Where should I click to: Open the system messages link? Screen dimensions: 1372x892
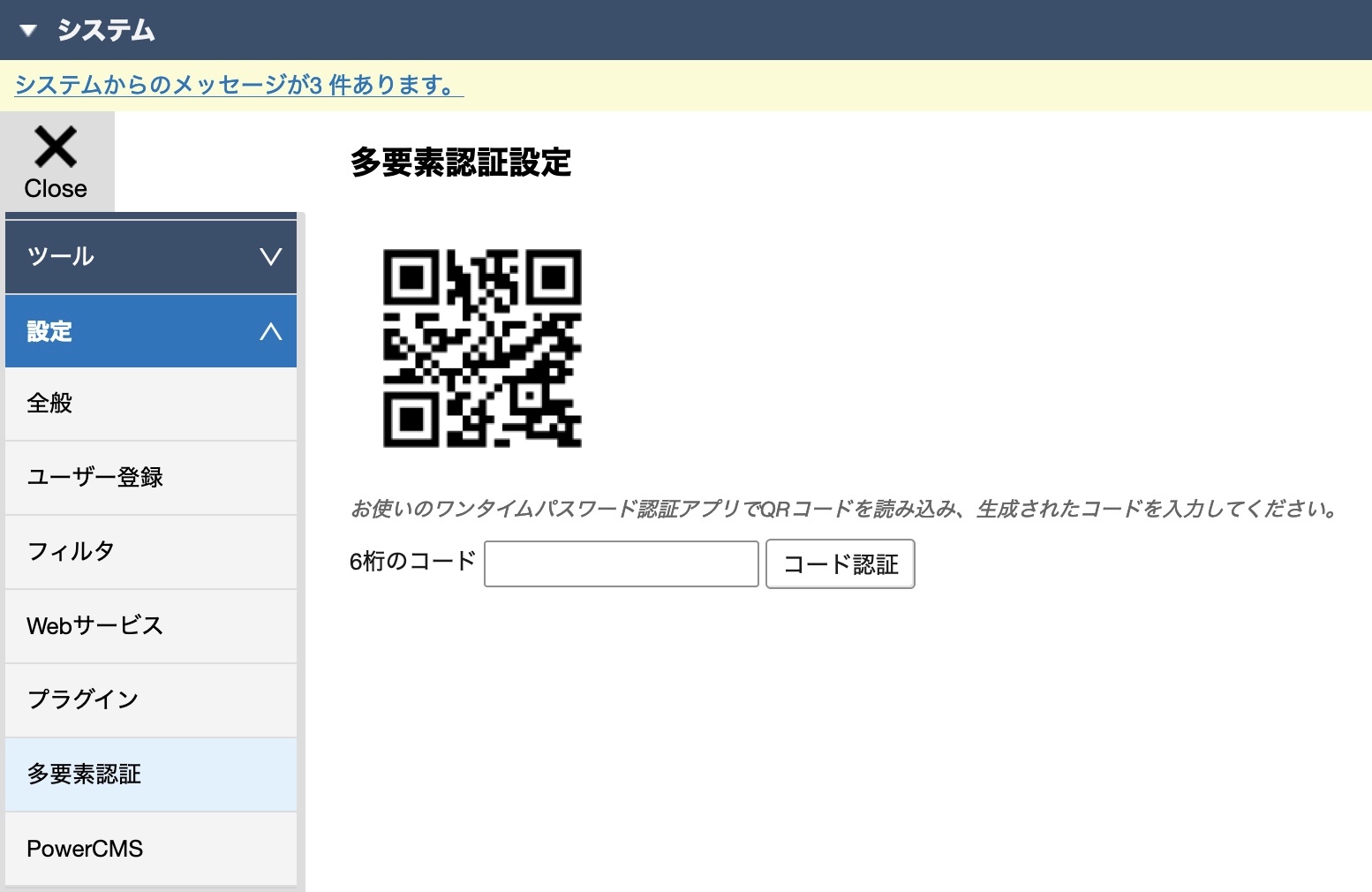pyautogui.click(x=239, y=85)
